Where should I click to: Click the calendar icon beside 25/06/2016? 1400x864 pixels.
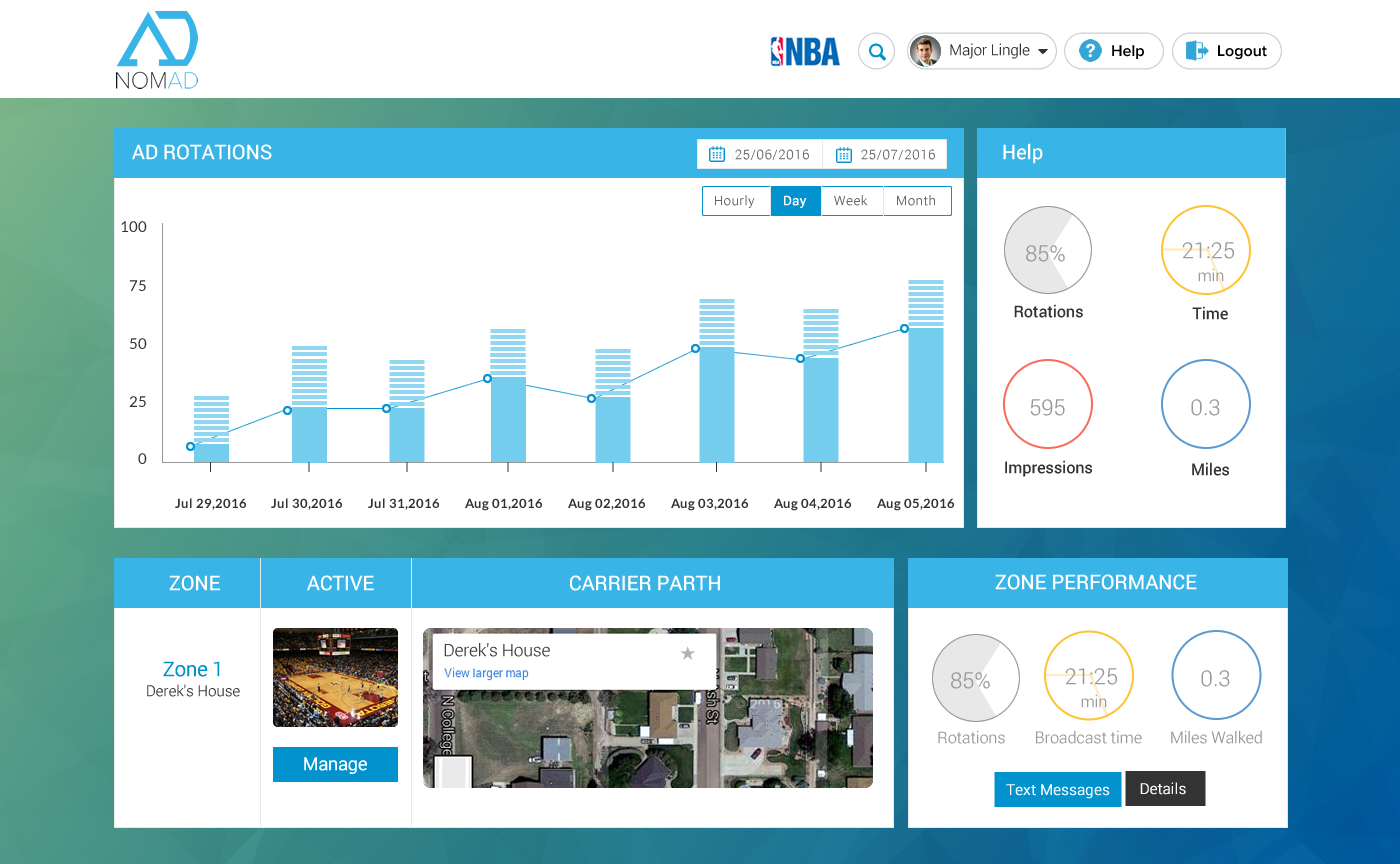pyautogui.click(x=717, y=154)
